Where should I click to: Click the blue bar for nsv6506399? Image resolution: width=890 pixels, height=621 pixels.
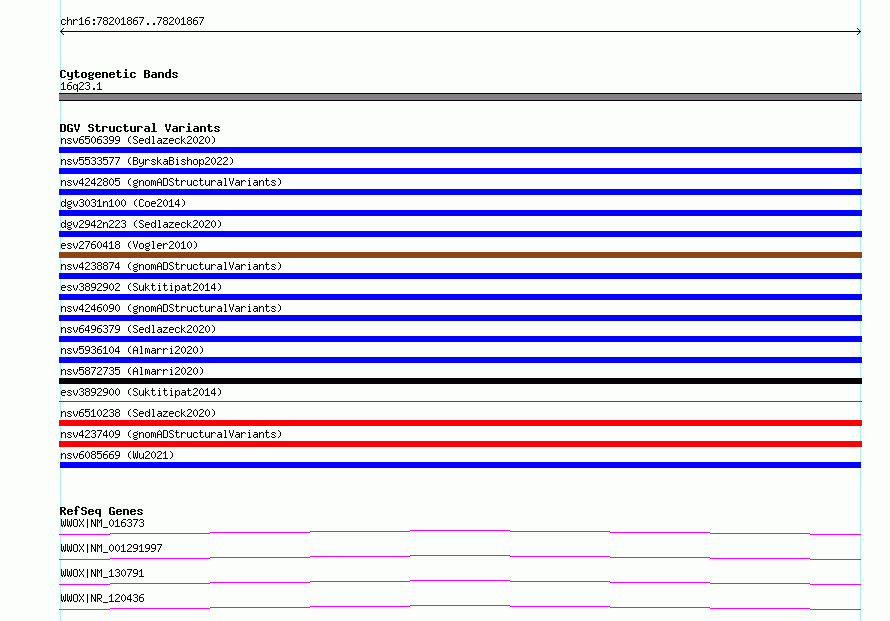click(460, 150)
